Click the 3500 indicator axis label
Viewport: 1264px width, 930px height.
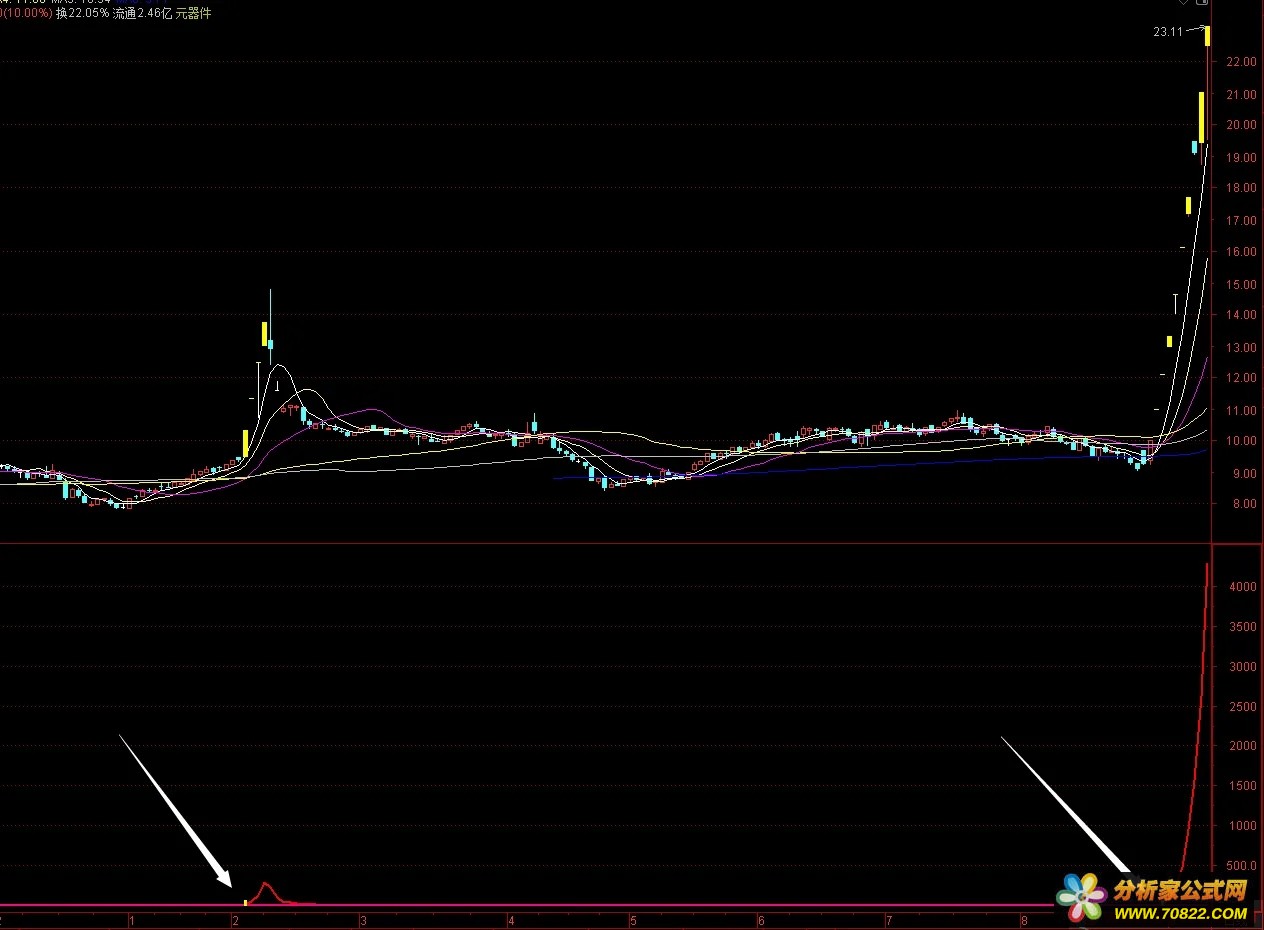pyautogui.click(x=1242, y=628)
